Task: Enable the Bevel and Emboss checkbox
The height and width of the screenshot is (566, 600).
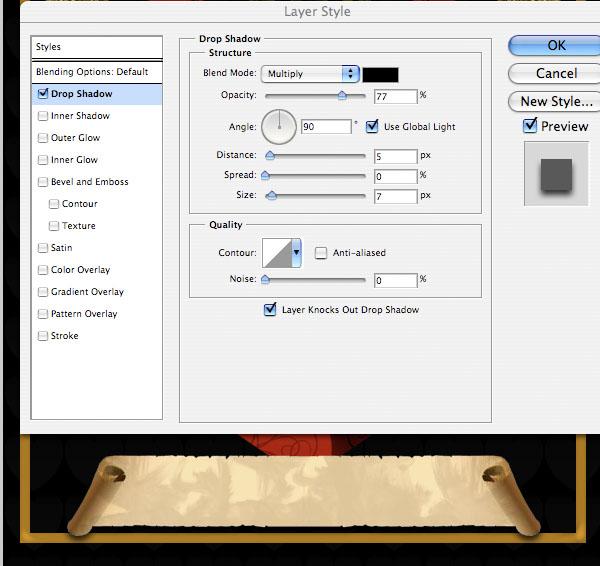Action: [x=43, y=182]
